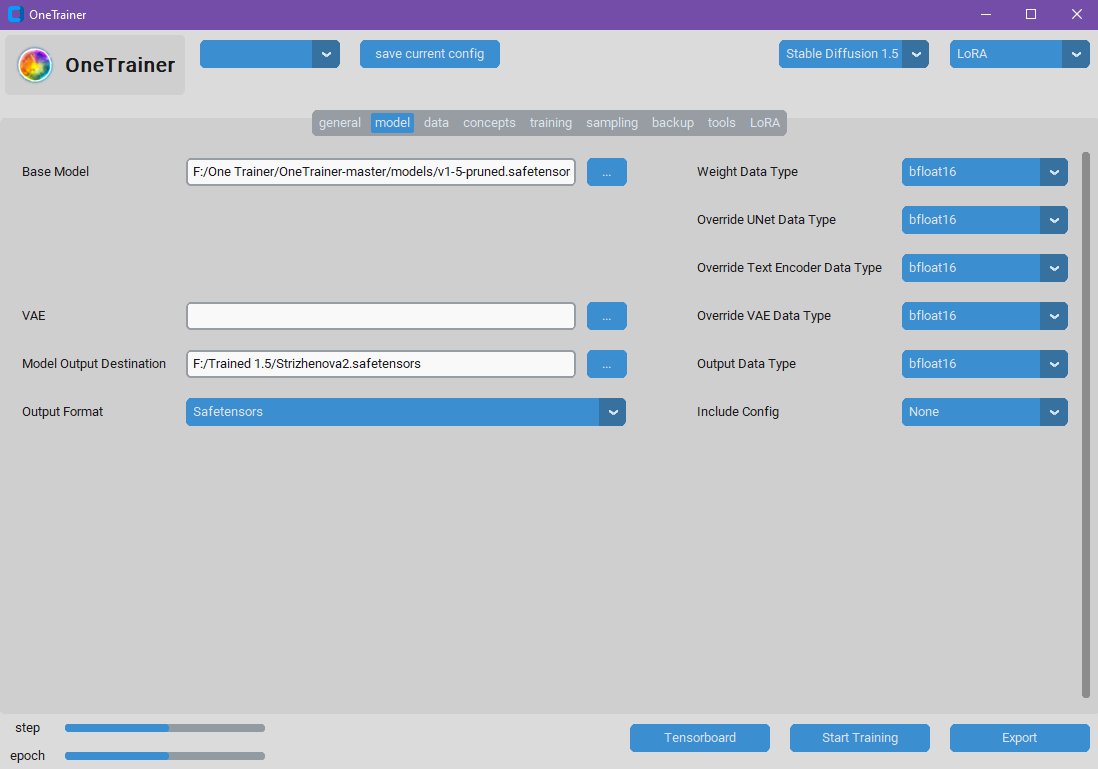Viewport: 1098px width, 769px height.
Task: Open the LoRA training method dropdown
Action: coord(1019,54)
